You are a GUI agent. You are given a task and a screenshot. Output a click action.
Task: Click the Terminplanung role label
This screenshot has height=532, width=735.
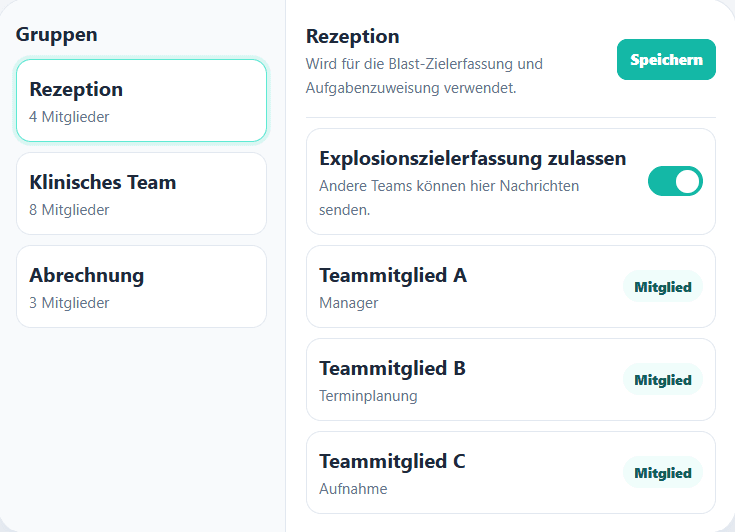click(x=368, y=396)
